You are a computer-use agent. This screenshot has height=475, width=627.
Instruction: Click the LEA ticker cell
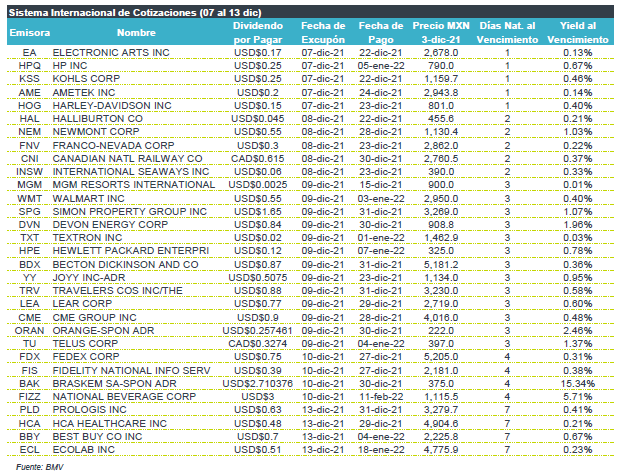(30, 304)
